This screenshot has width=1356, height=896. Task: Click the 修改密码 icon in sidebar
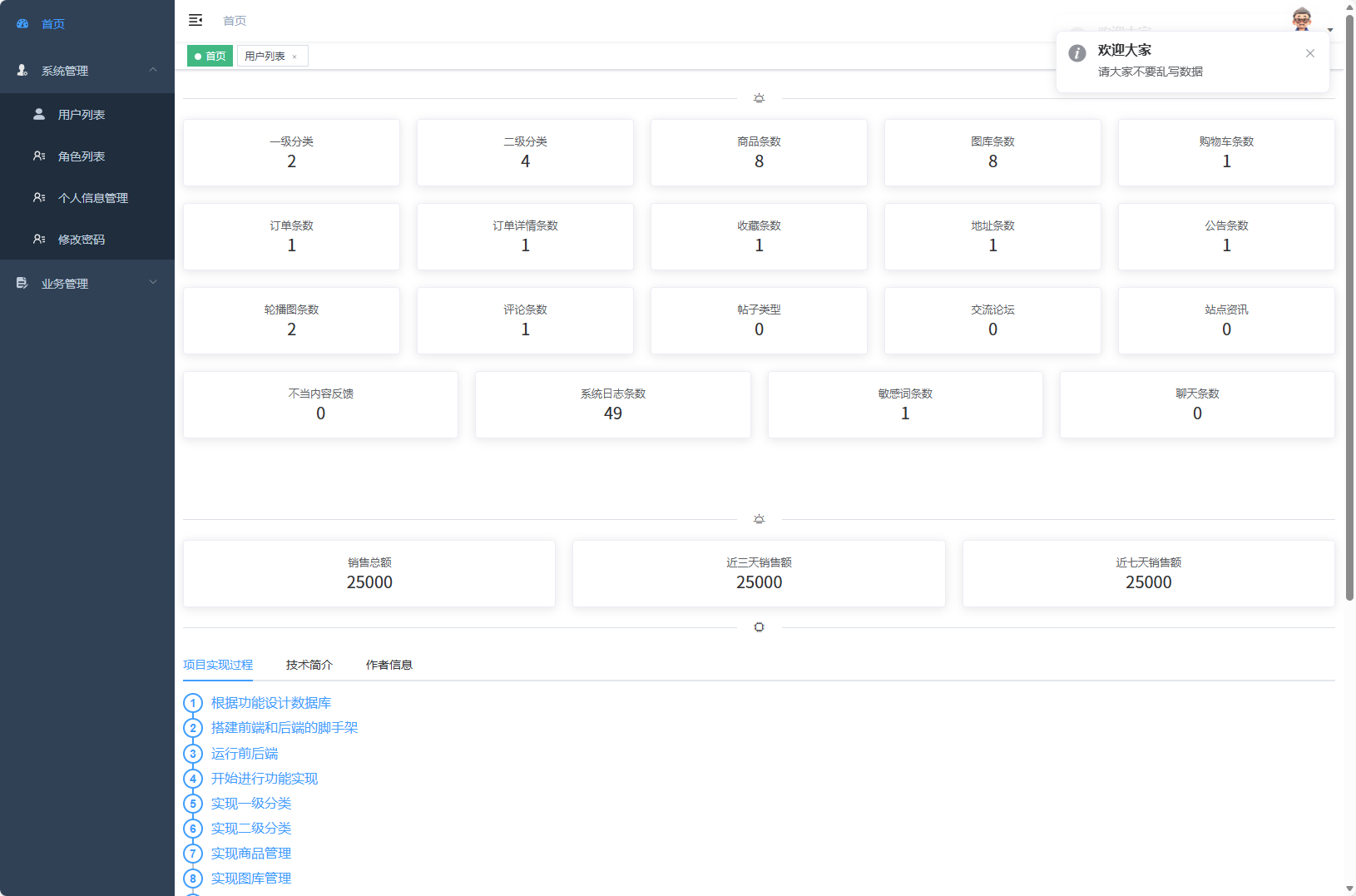click(x=39, y=239)
